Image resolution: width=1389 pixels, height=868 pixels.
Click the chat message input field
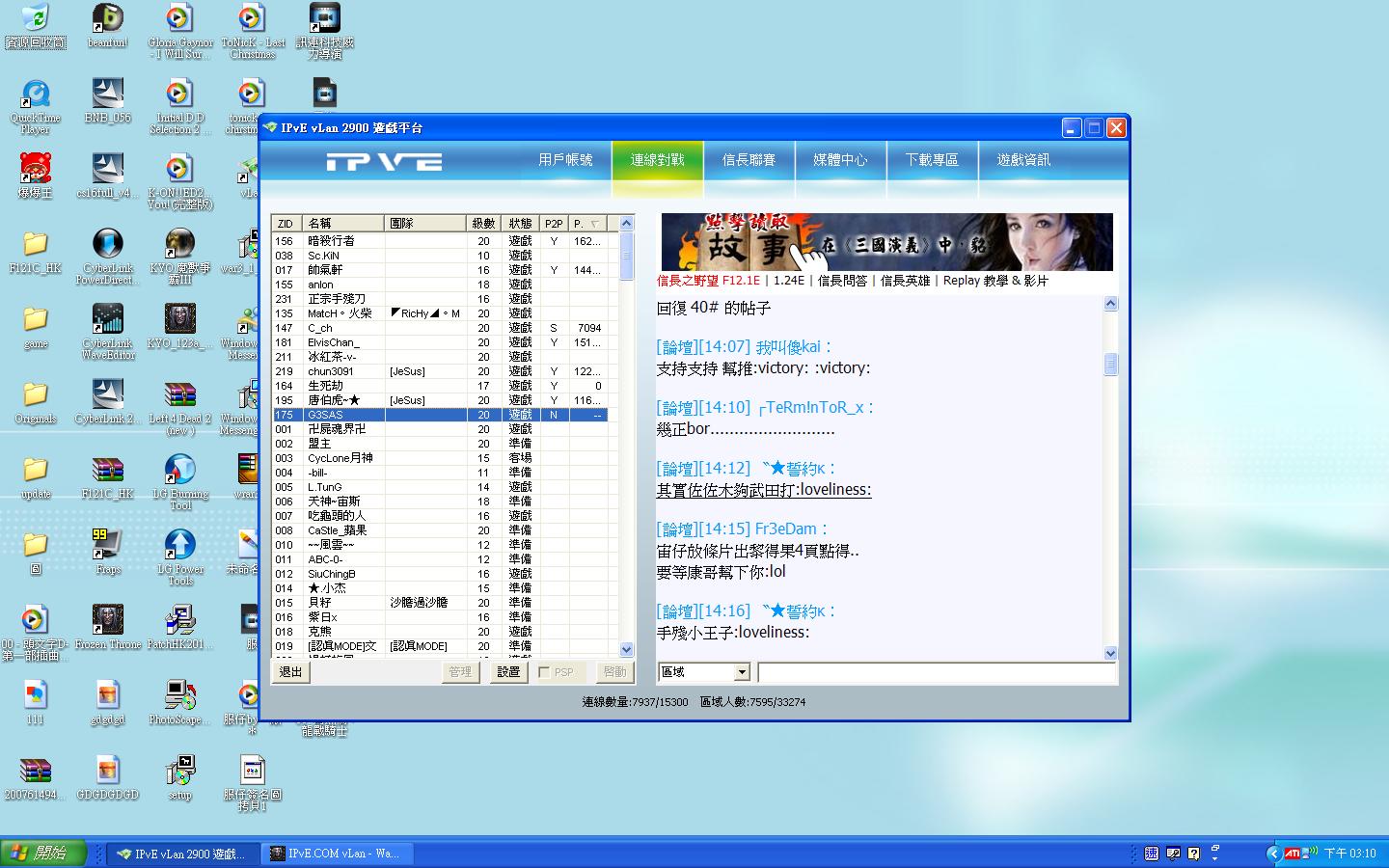click(935, 672)
